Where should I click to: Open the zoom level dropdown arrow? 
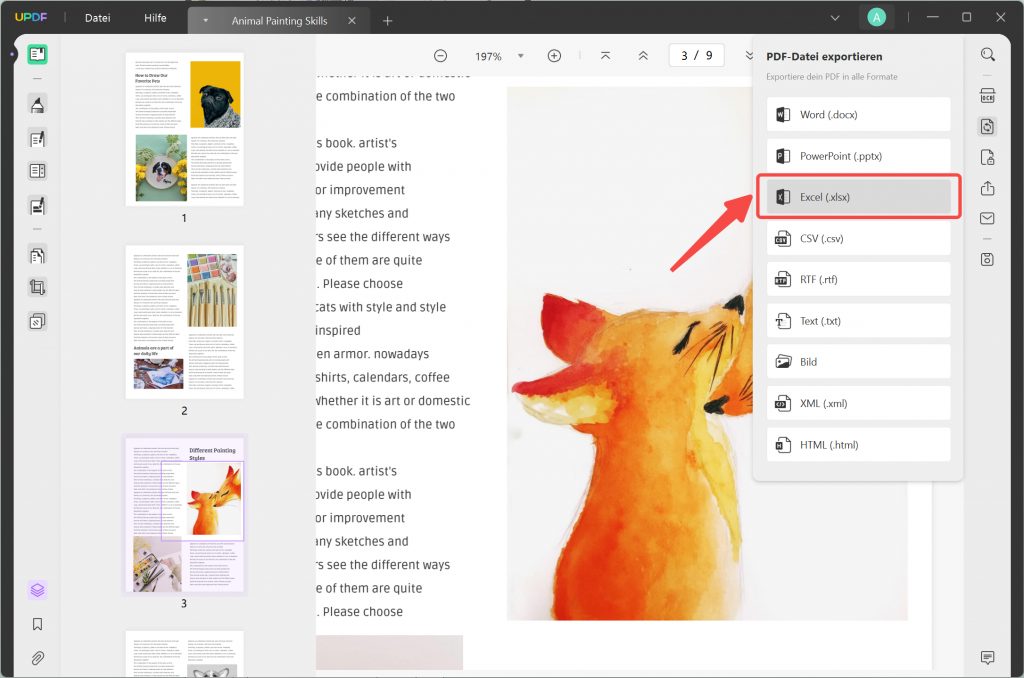tap(520, 56)
